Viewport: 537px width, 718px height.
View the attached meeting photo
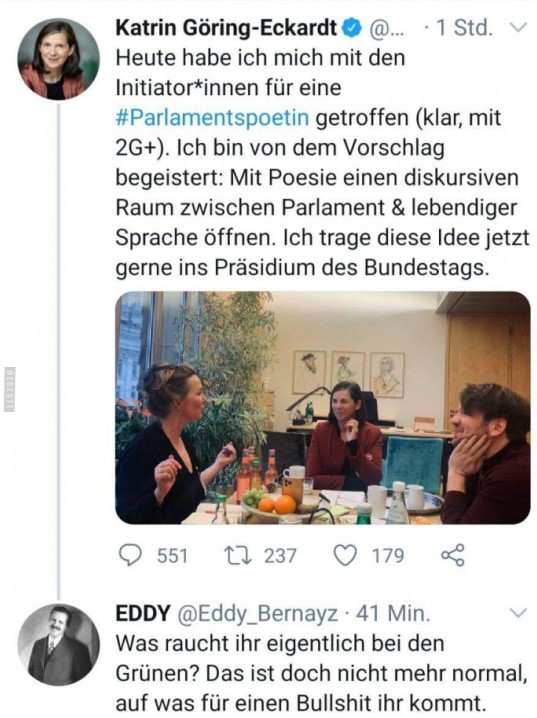(x=323, y=408)
